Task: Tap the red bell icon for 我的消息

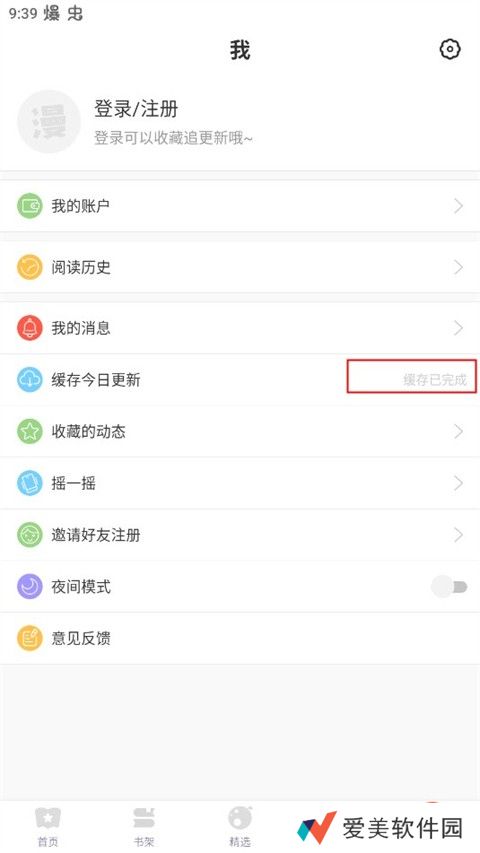Action: (x=29, y=328)
